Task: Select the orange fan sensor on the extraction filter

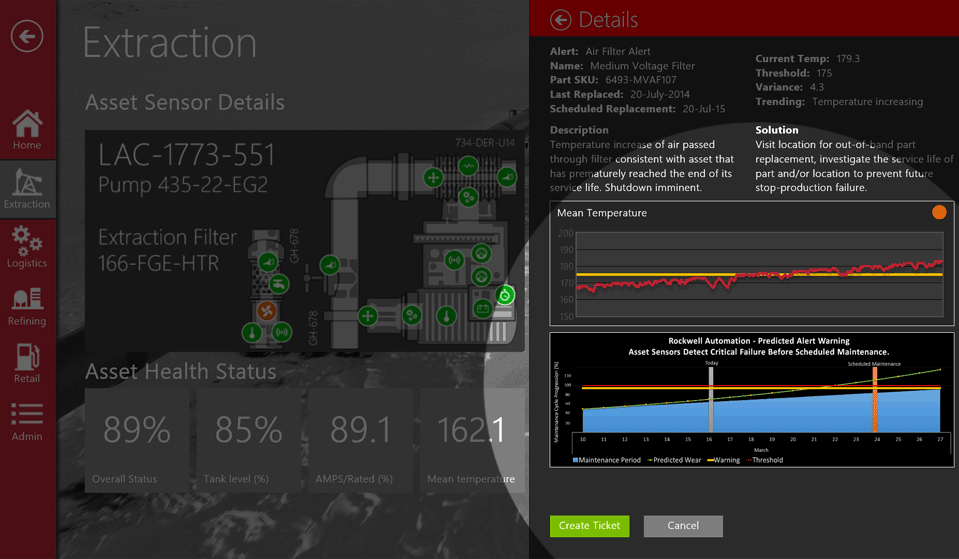Action: point(265,311)
